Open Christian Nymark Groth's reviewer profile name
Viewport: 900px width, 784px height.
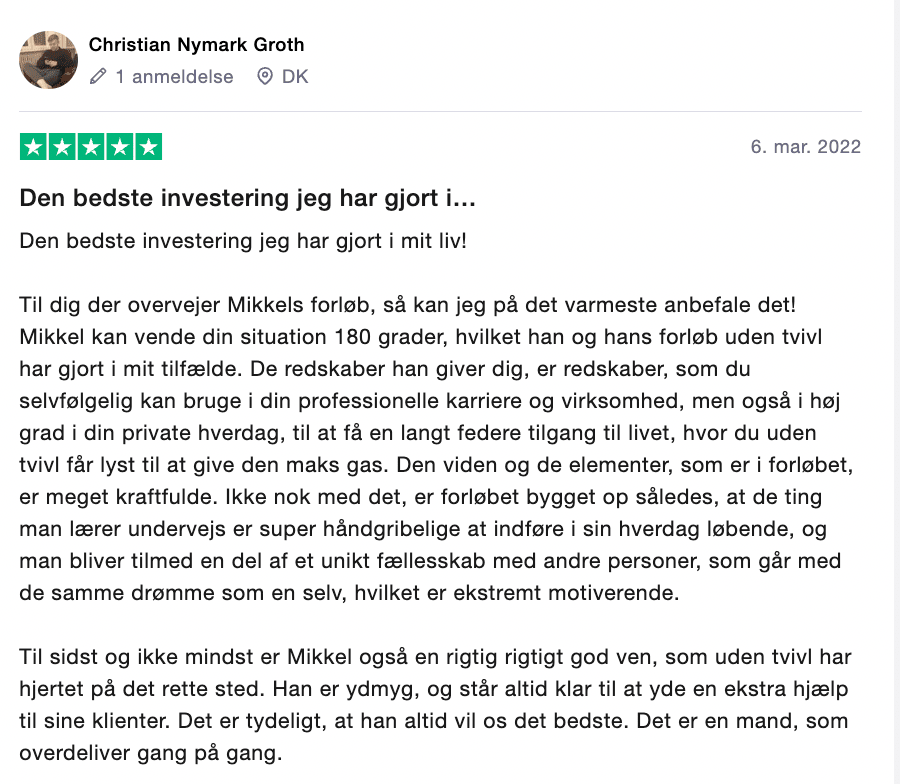click(196, 44)
